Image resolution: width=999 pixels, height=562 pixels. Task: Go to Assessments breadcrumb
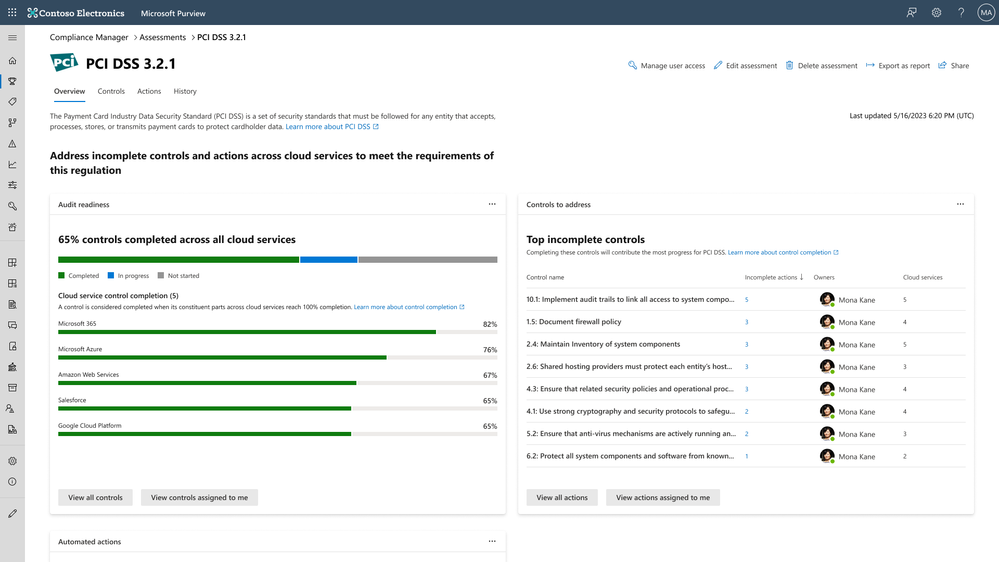162,37
